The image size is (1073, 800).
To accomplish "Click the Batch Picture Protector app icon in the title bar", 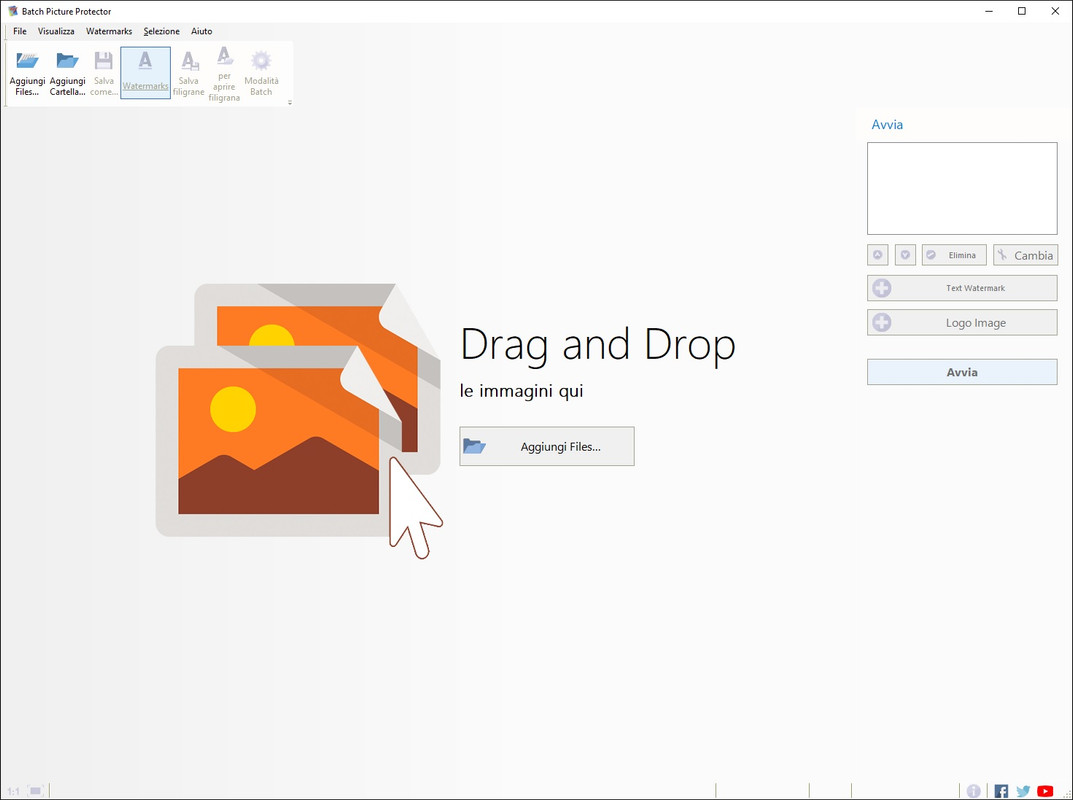I will click(12, 11).
